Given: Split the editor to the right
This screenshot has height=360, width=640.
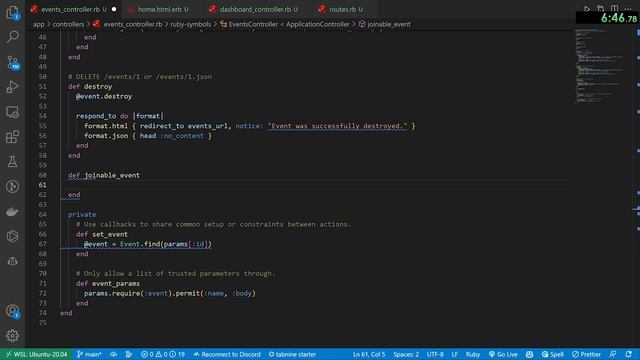Looking at the screenshot, I should click(x=614, y=9).
